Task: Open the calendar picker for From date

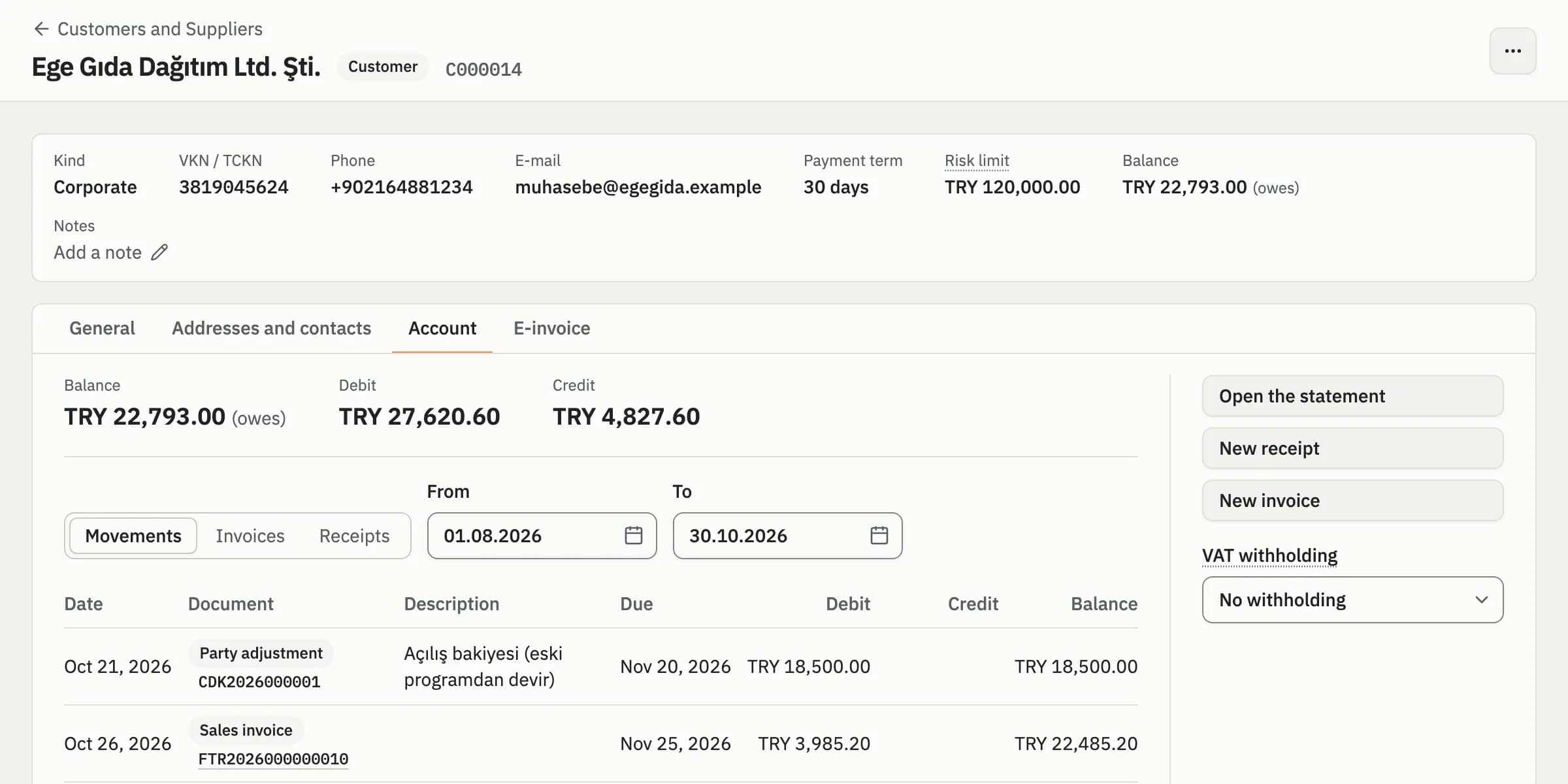Action: pyautogui.click(x=633, y=536)
